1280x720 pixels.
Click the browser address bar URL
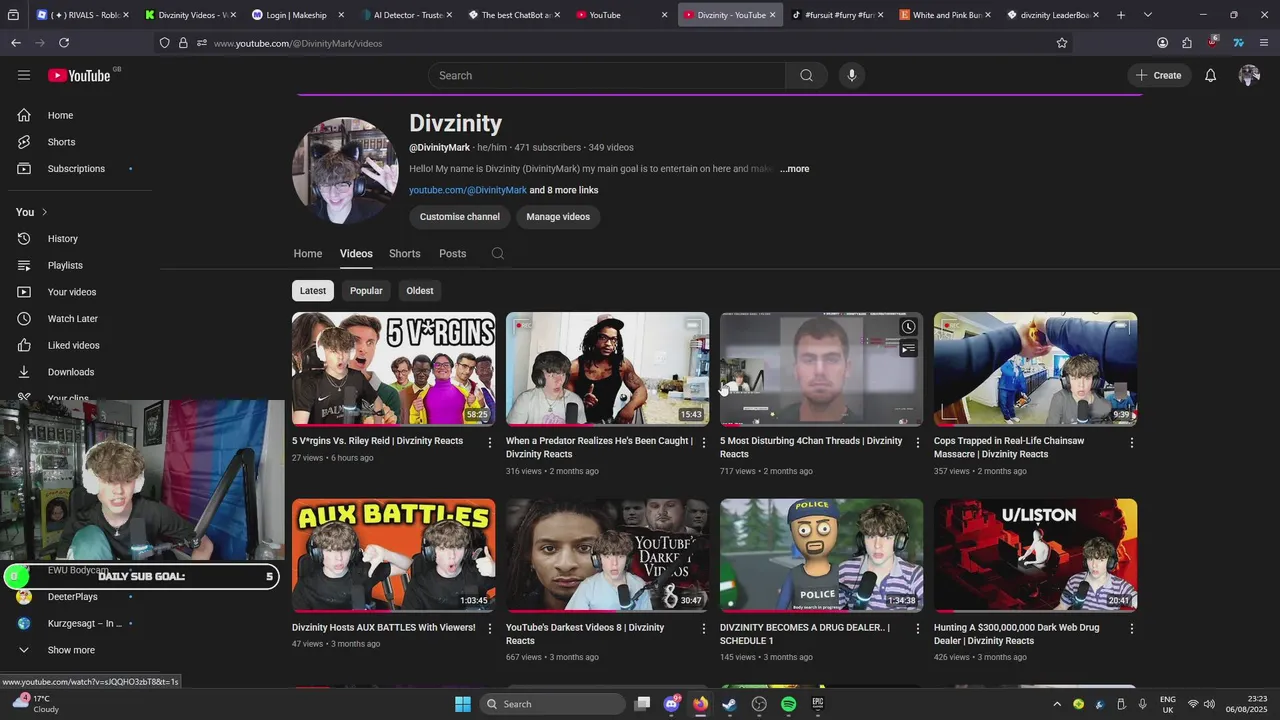pos(298,43)
